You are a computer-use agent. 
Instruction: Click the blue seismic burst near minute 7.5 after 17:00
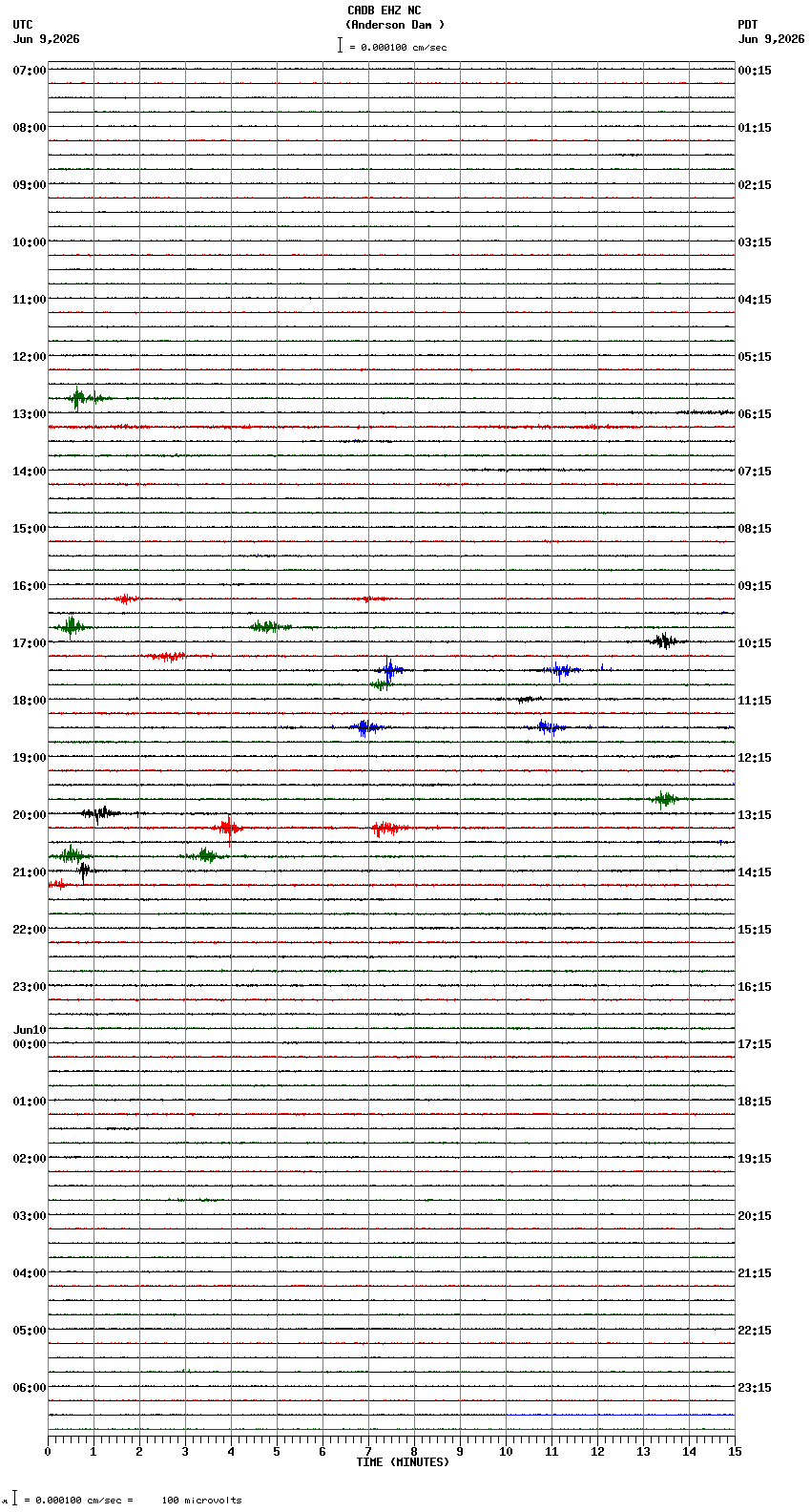click(389, 669)
